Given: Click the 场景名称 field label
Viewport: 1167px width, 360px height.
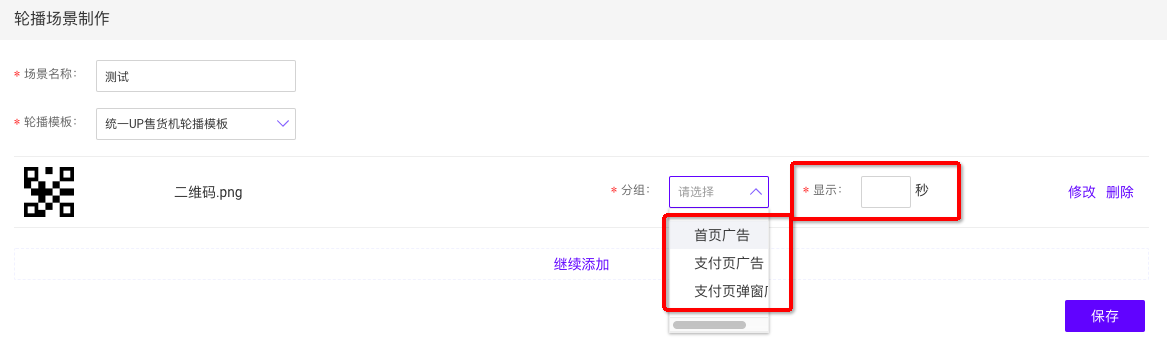Looking at the screenshot, I should click(50, 74).
